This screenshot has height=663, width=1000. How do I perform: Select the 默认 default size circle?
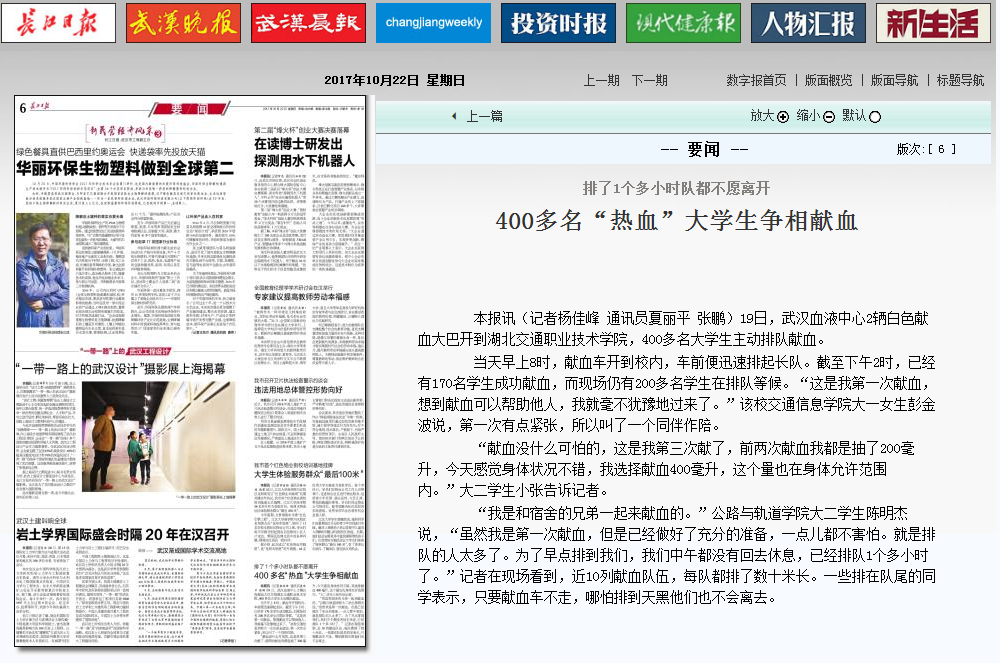coord(875,116)
